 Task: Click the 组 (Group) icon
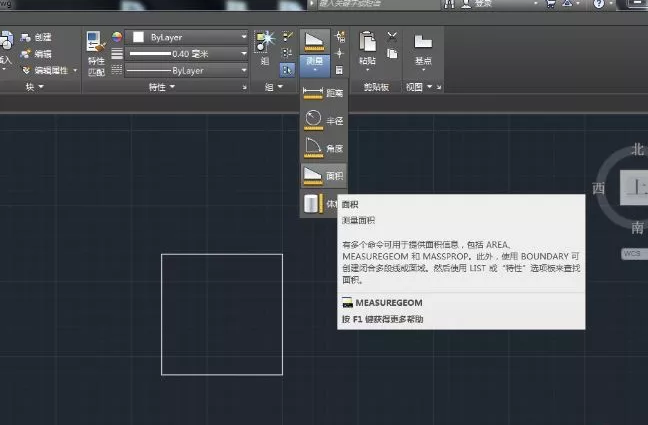tap(265, 43)
